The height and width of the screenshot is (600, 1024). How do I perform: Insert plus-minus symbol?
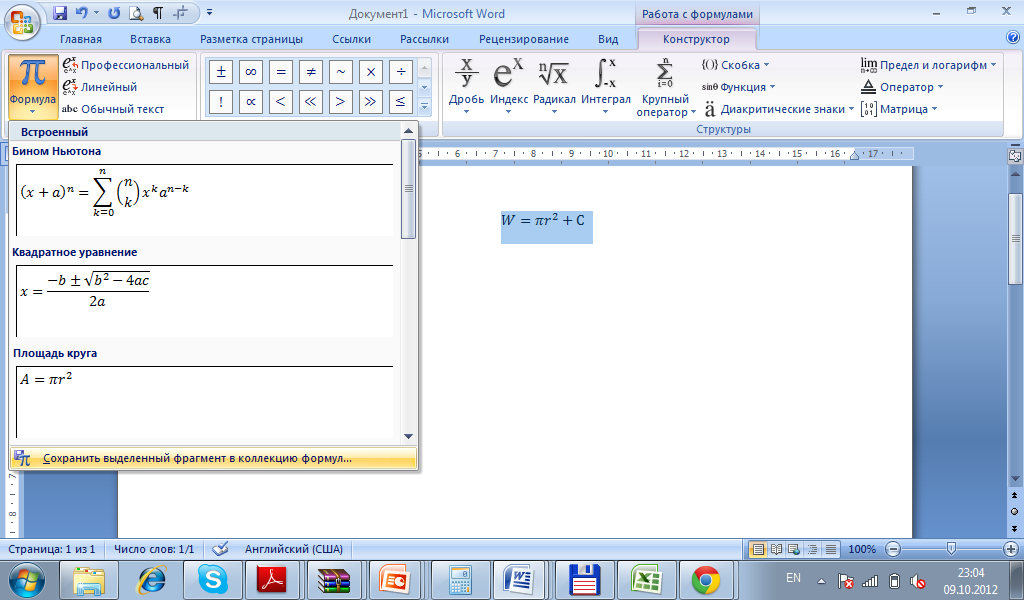point(221,72)
